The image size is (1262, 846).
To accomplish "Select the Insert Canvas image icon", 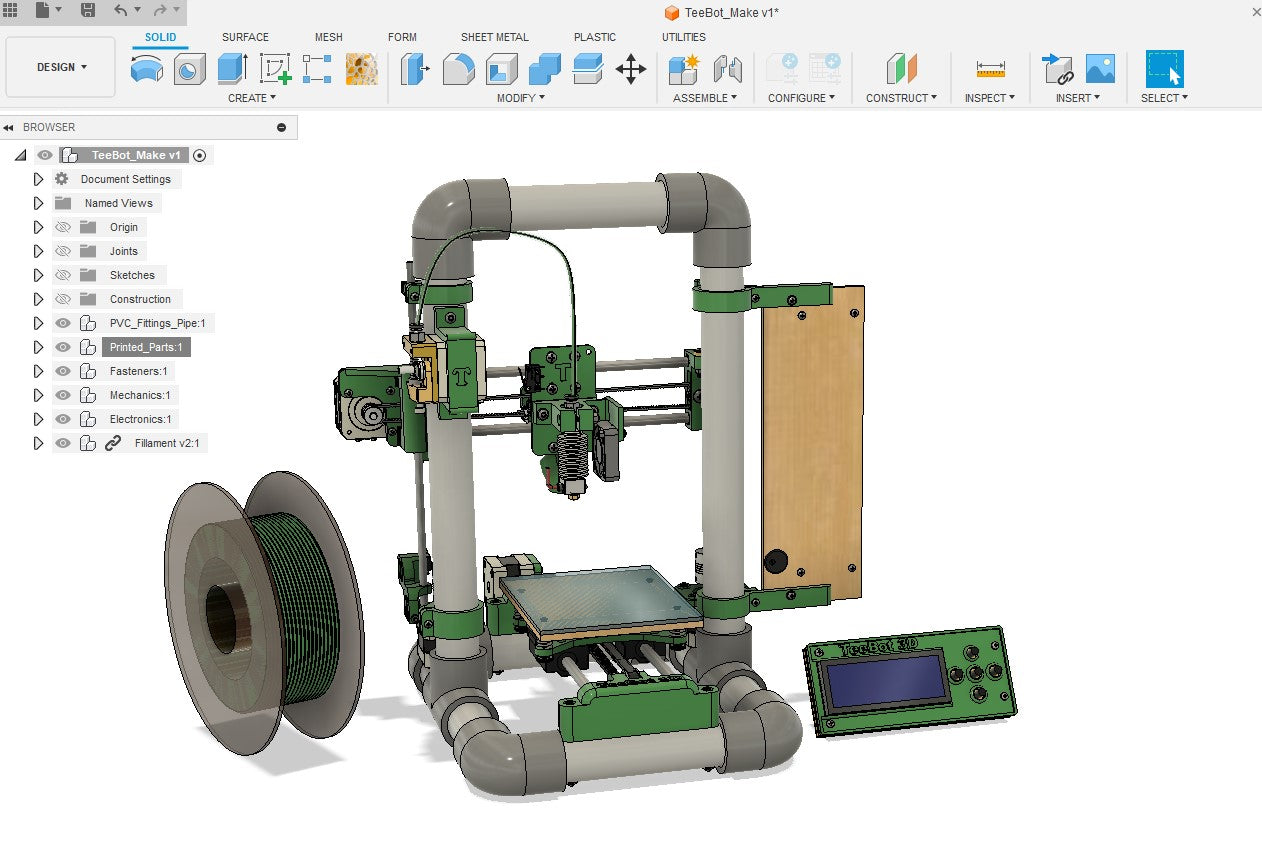I will (x=1100, y=69).
